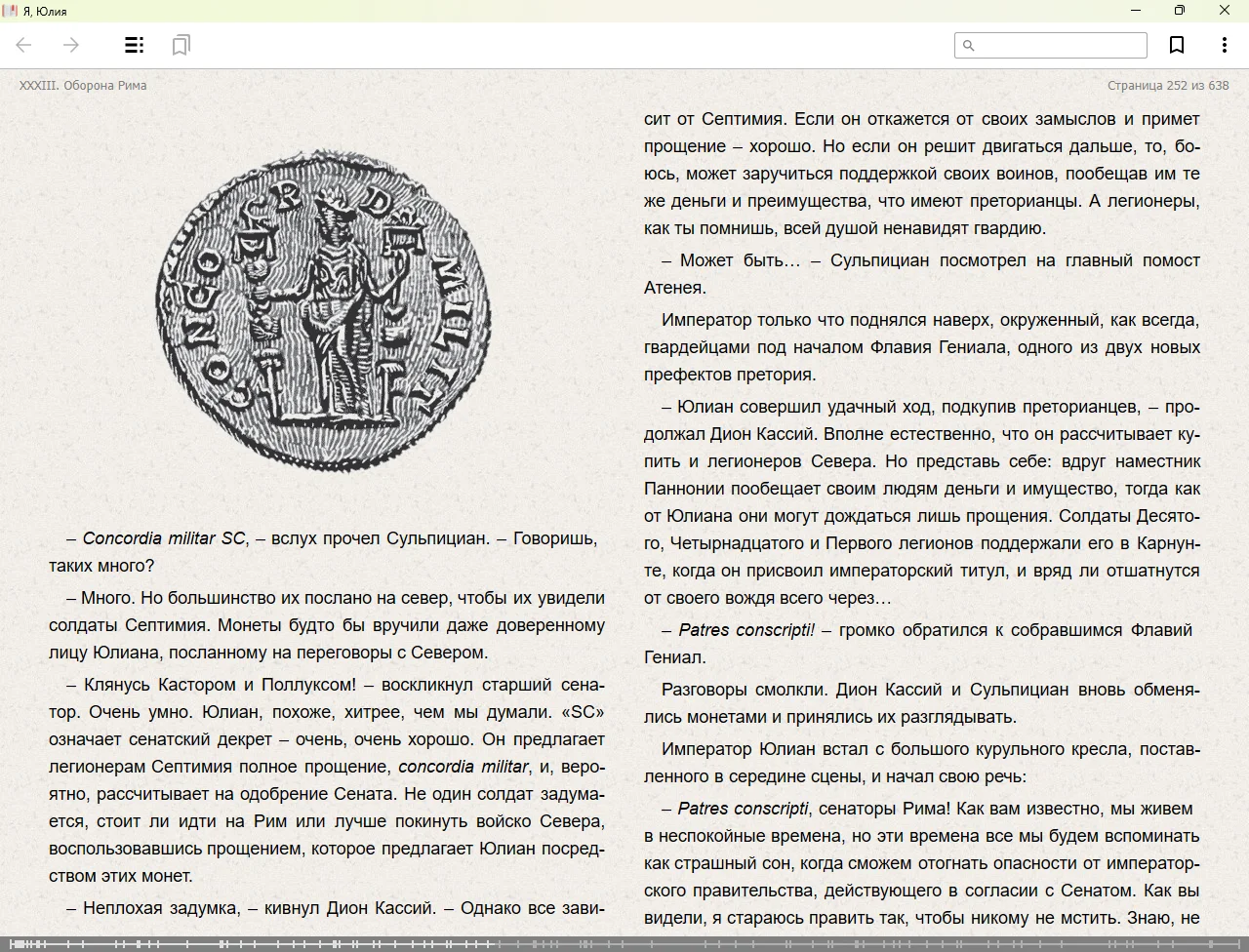
Task: Close the book reader window
Action: click(x=1225, y=11)
